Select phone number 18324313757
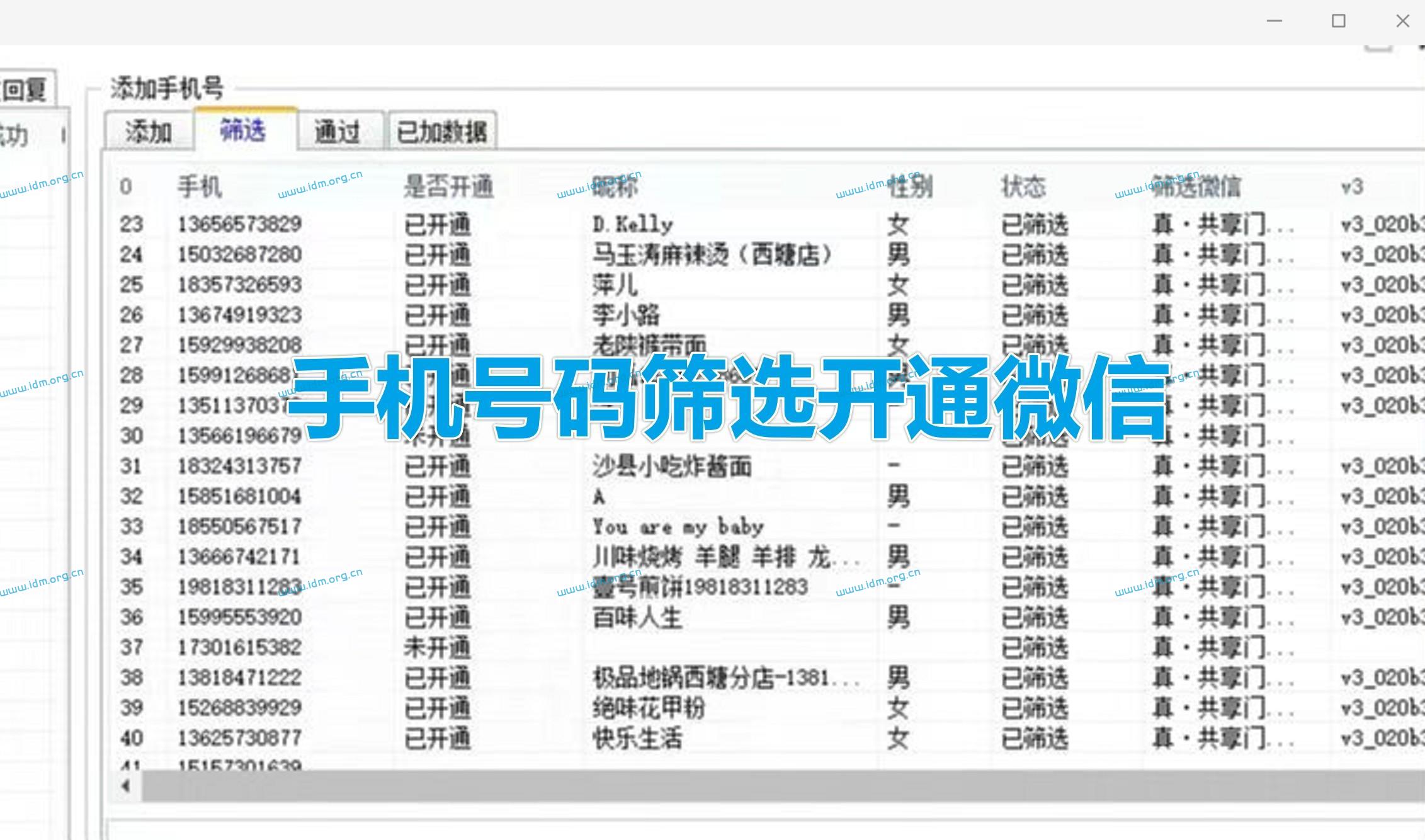Screen dimensions: 1425x840 pyautogui.click(x=239, y=466)
